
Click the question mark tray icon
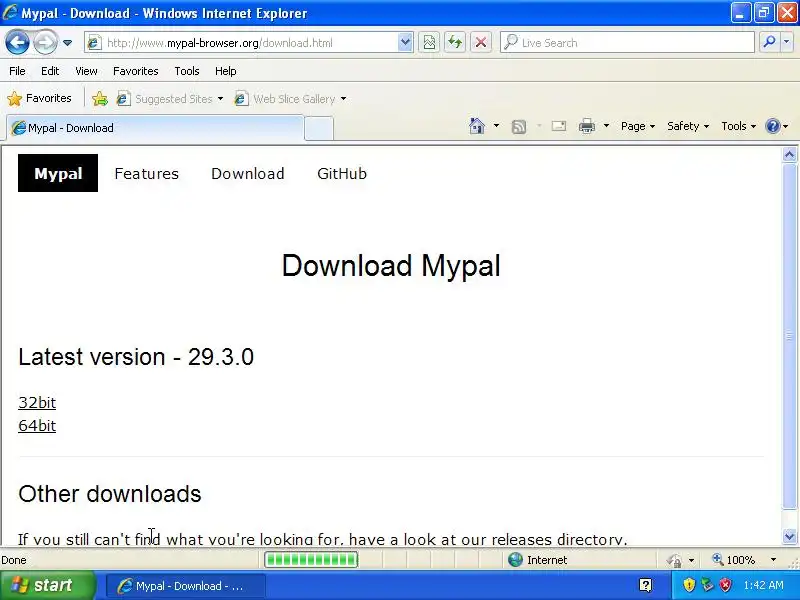pos(645,585)
